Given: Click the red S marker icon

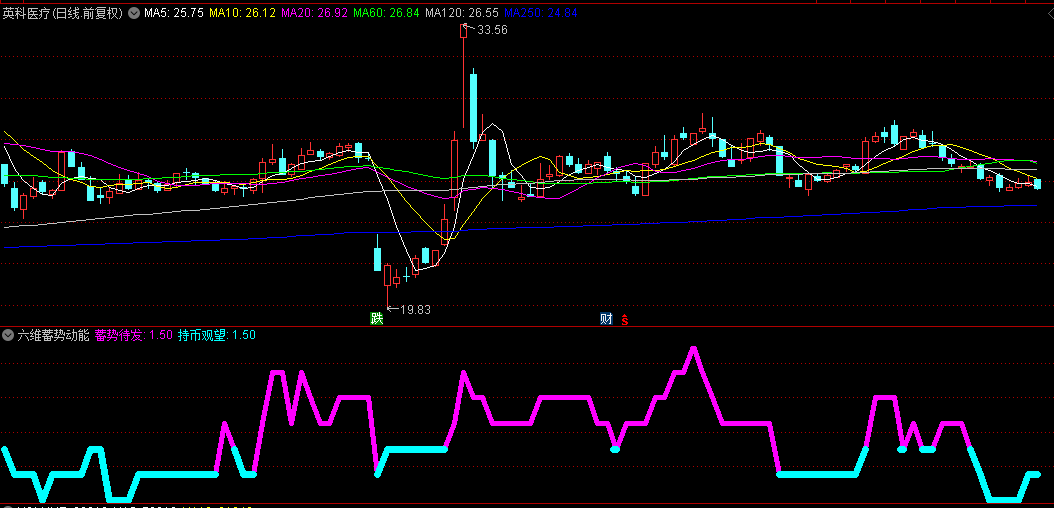Looking at the screenshot, I should pos(624,320).
